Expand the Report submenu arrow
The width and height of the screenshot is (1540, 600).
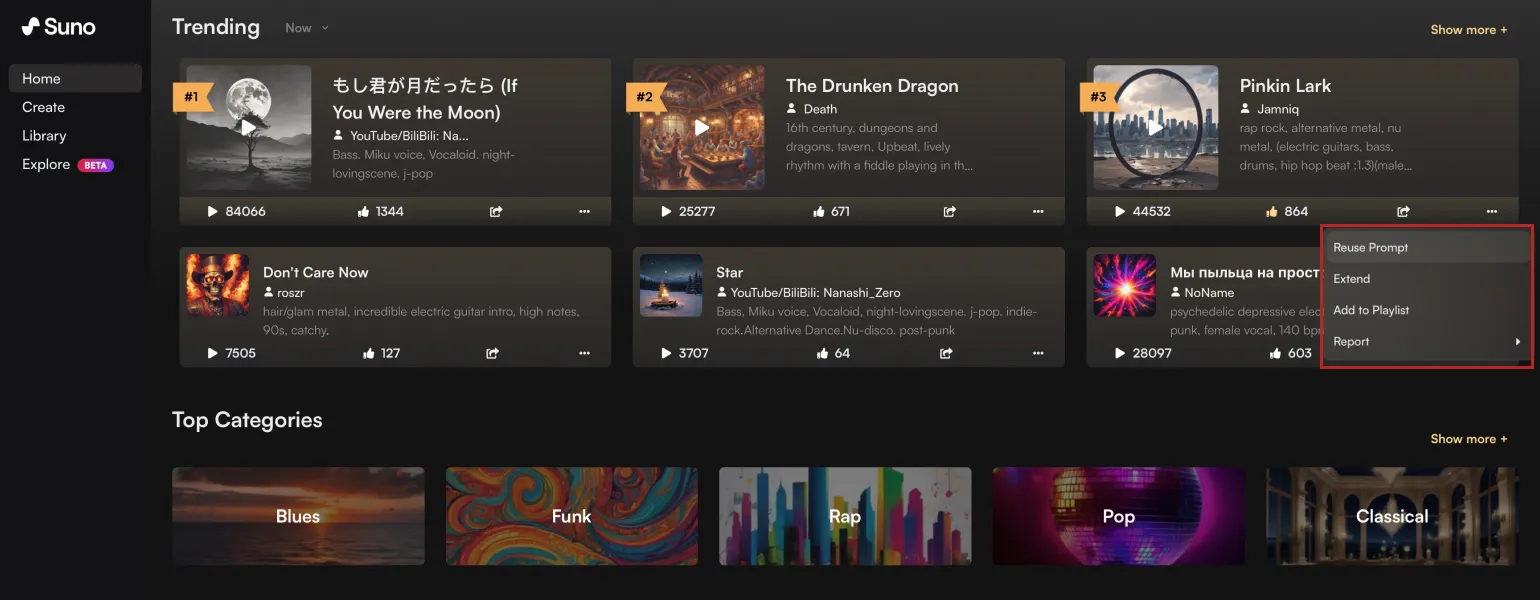coord(1517,342)
